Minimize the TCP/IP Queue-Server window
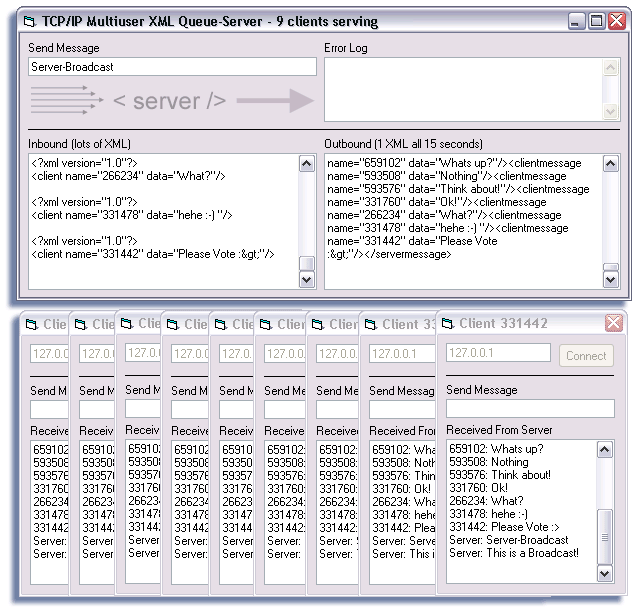This screenshot has height=616, width=636. pyautogui.click(x=577, y=21)
